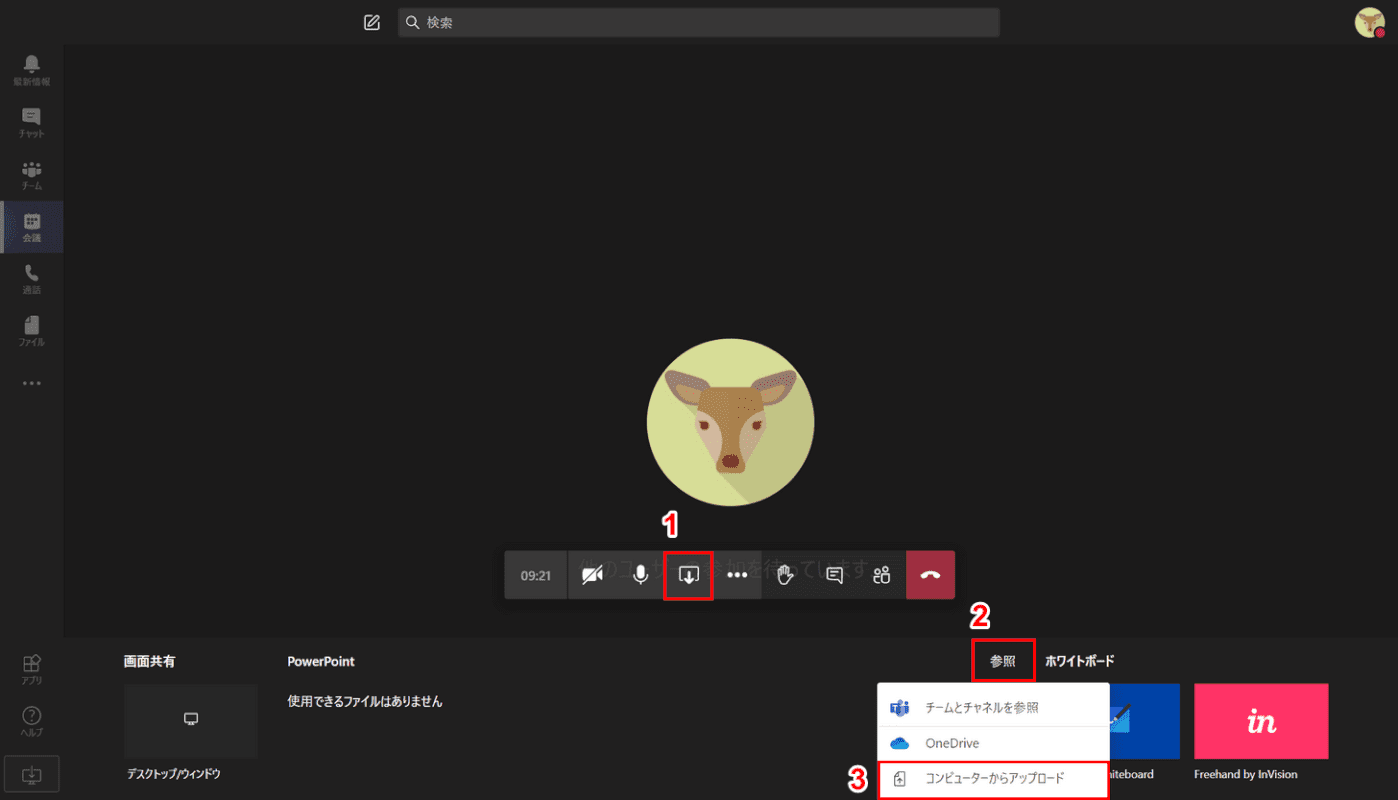The image size is (1398, 800).
Task: Open more actions in meeting toolbar
Action: (737, 575)
